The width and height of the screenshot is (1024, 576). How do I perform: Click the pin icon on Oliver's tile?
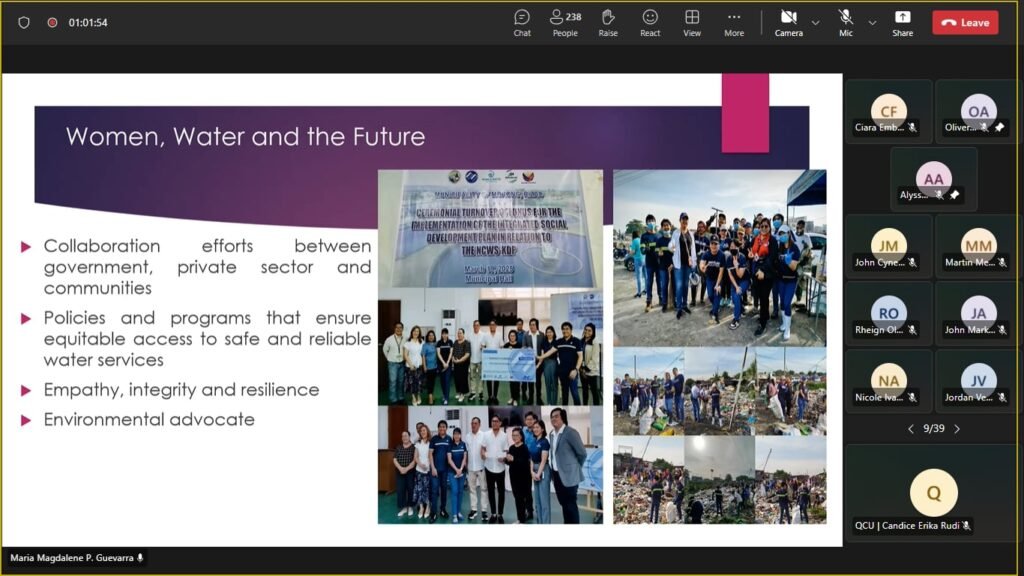pyautogui.click(x=999, y=127)
